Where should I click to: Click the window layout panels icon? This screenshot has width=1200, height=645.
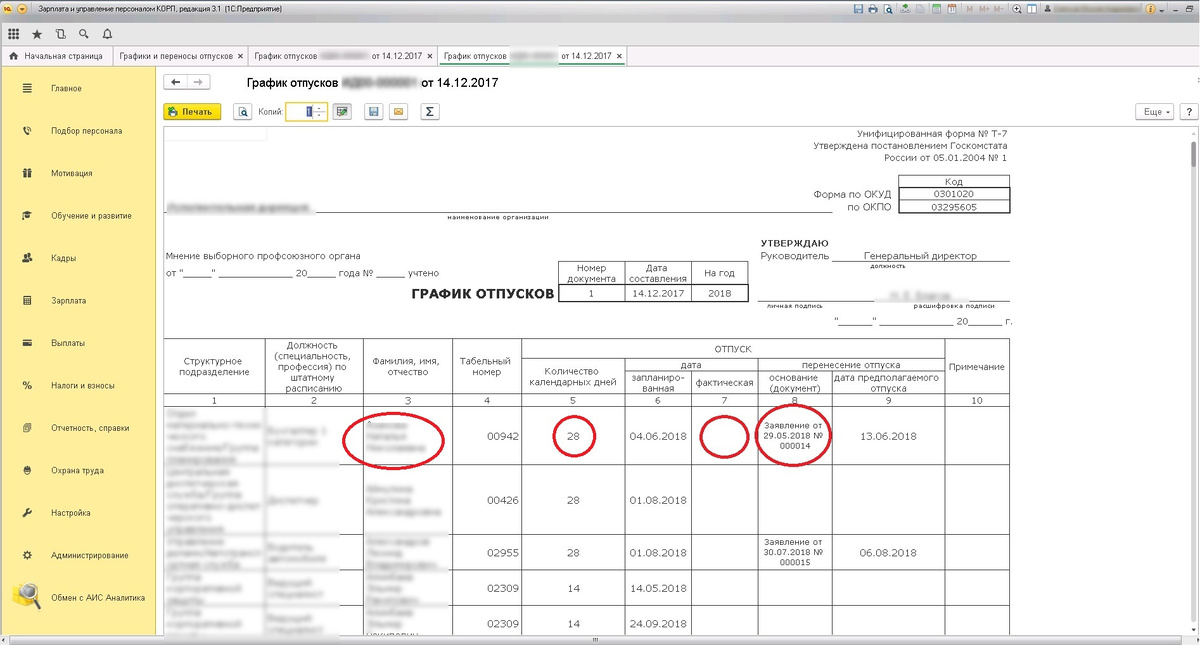tap(1032, 9)
